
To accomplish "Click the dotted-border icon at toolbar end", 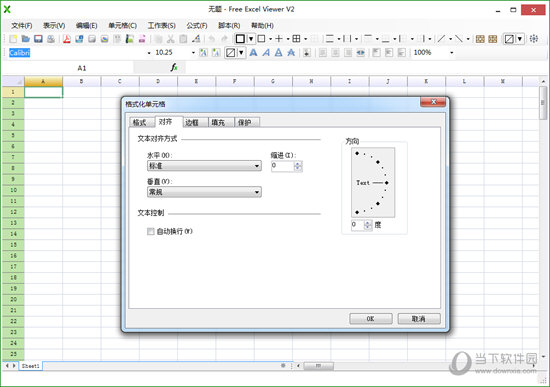I will (x=534, y=39).
